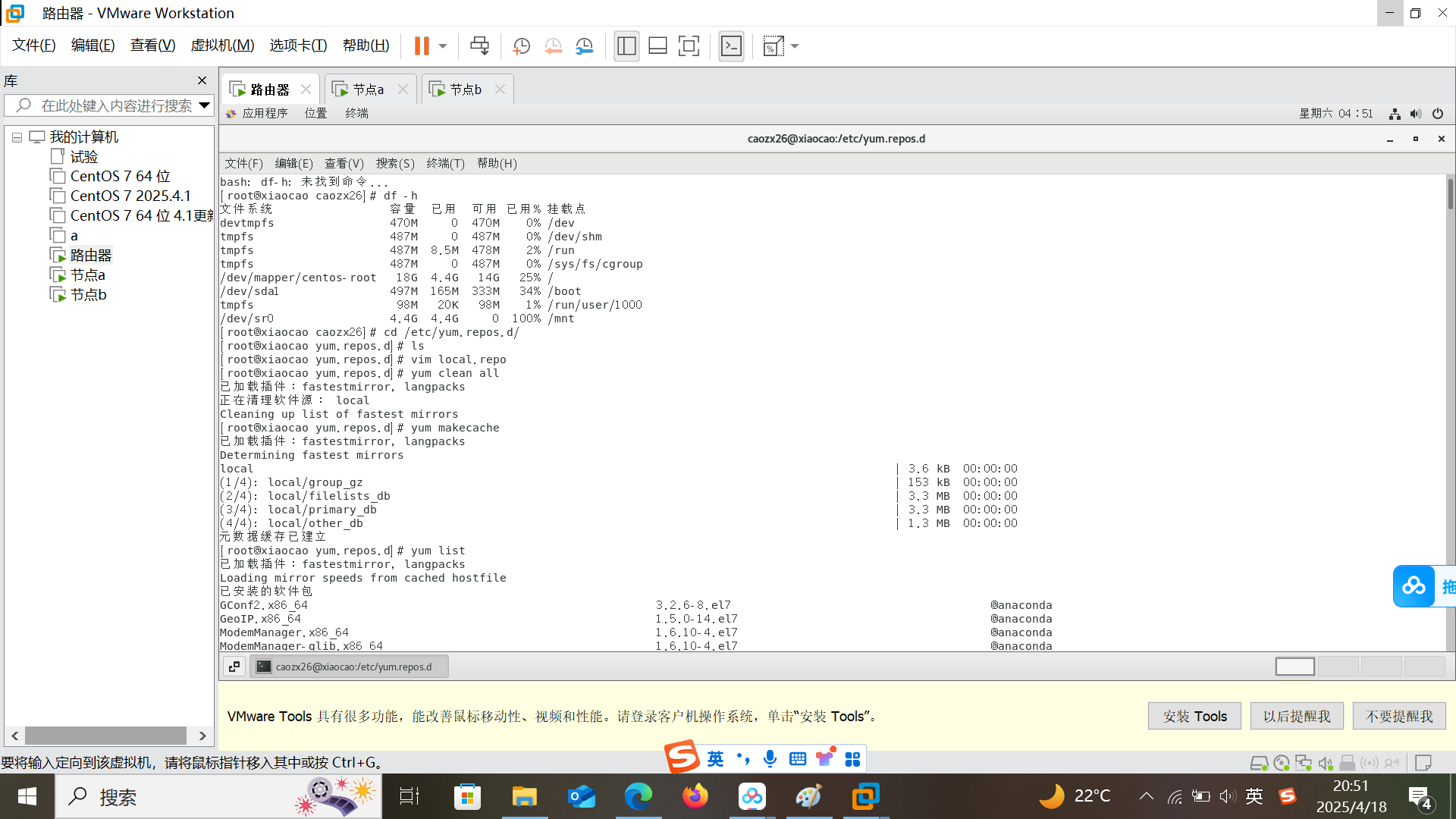Click the 不要提醒我 button
Viewport: 1456px width, 819px height.
(x=1399, y=716)
